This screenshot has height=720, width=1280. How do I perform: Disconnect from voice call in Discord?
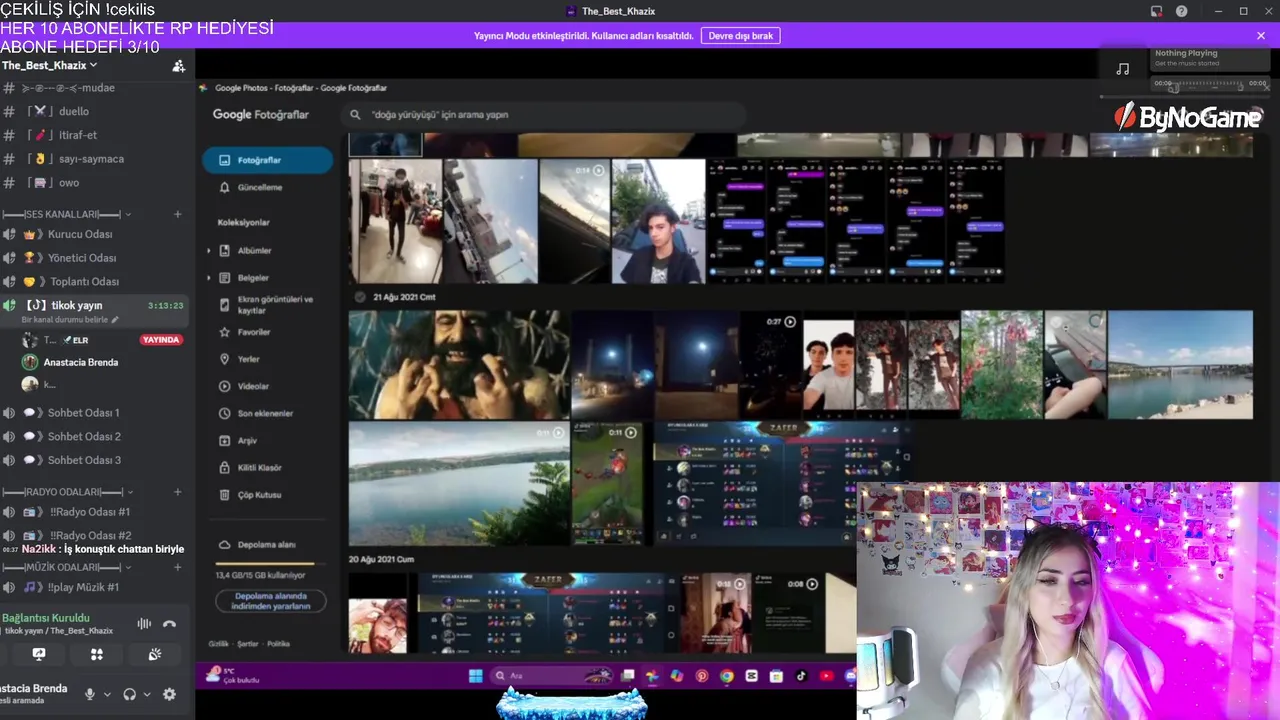pyautogui.click(x=170, y=624)
